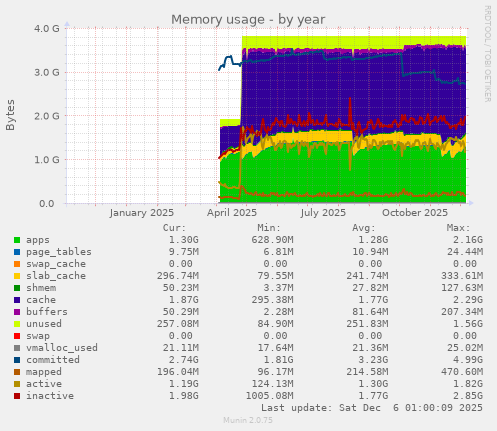Viewport: 497px width, 431px height.
Task: Click the page_tables average value 10.94M
Action: pos(370,252)
